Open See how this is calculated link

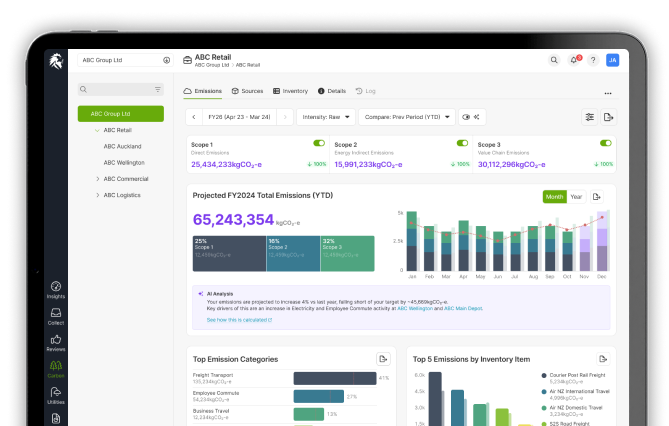click(239, 320)
